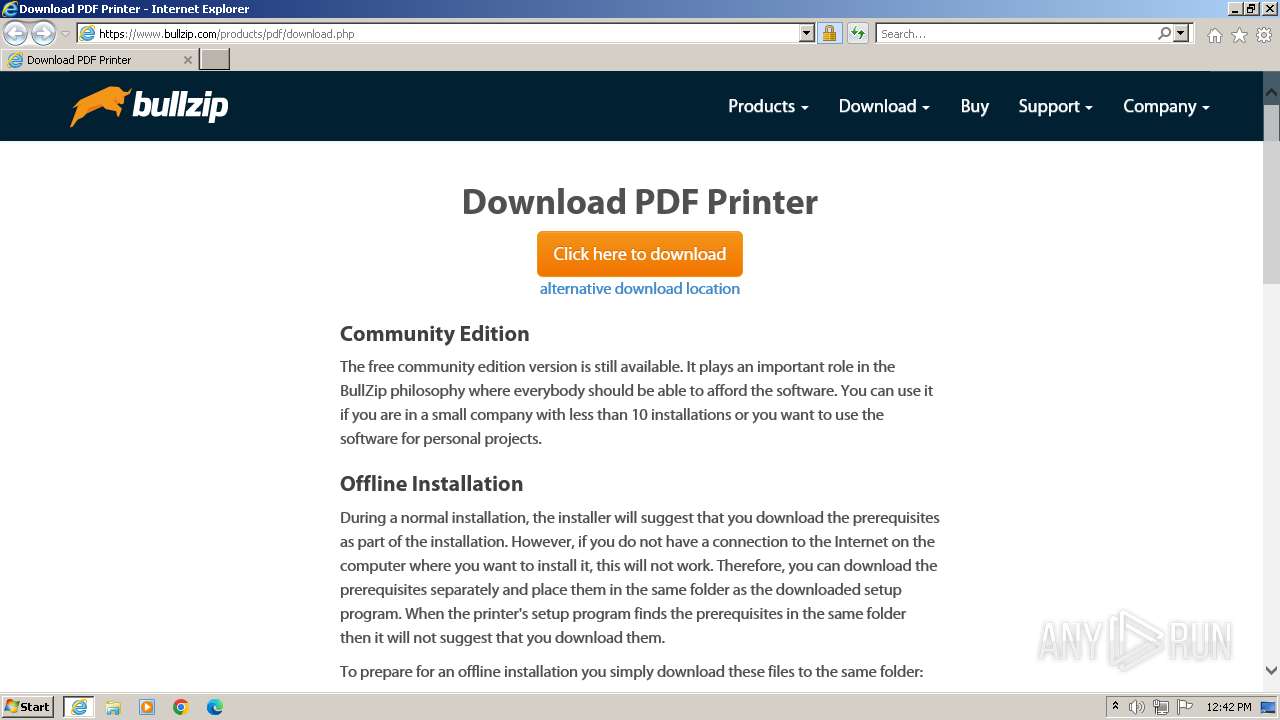The height and width of the screenshot is (720, 1280).
Task: Go back with the browser Back arrow
Action: tap(15, 34)
